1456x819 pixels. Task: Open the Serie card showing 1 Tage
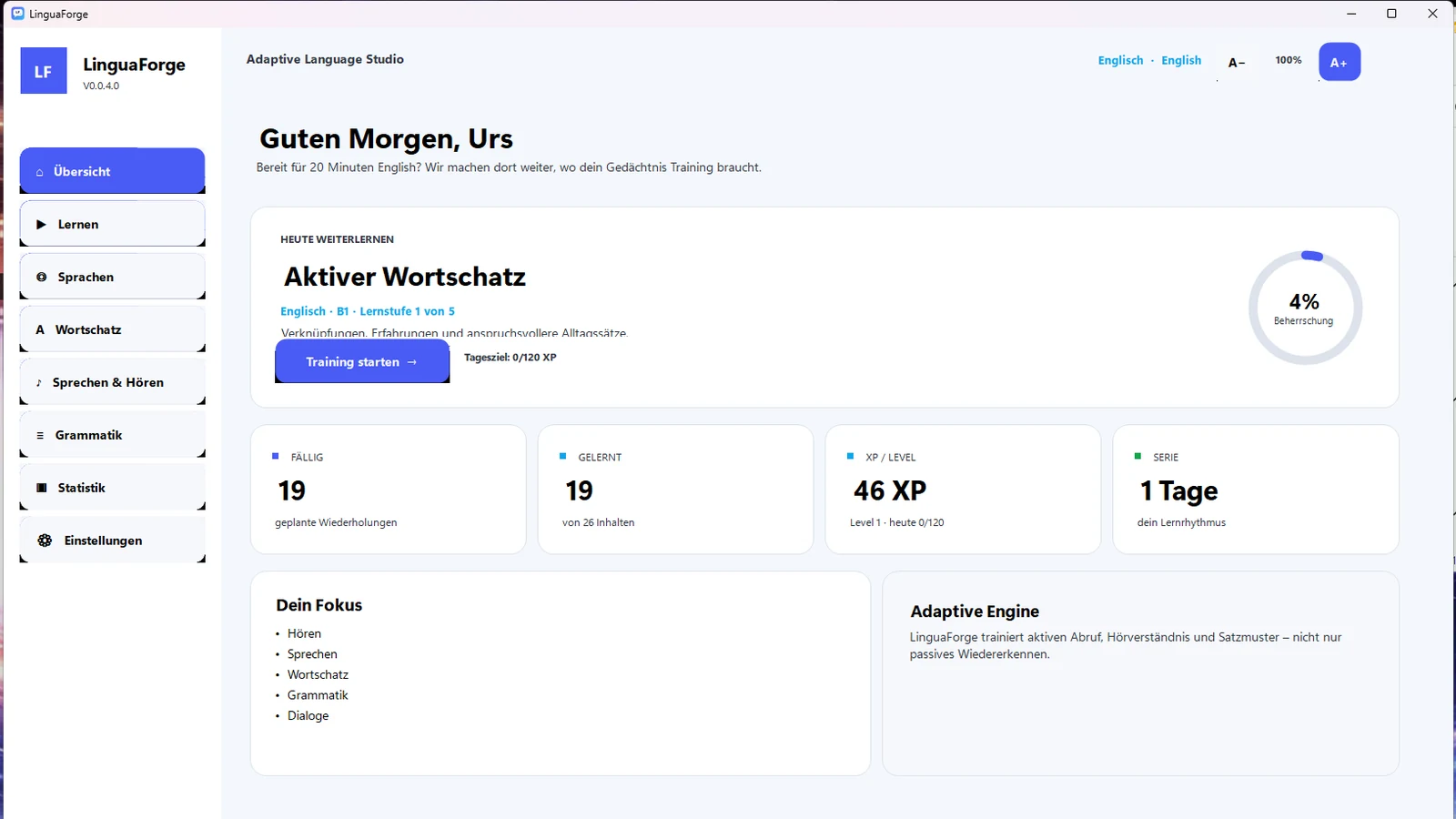[x=1256, y=490]
